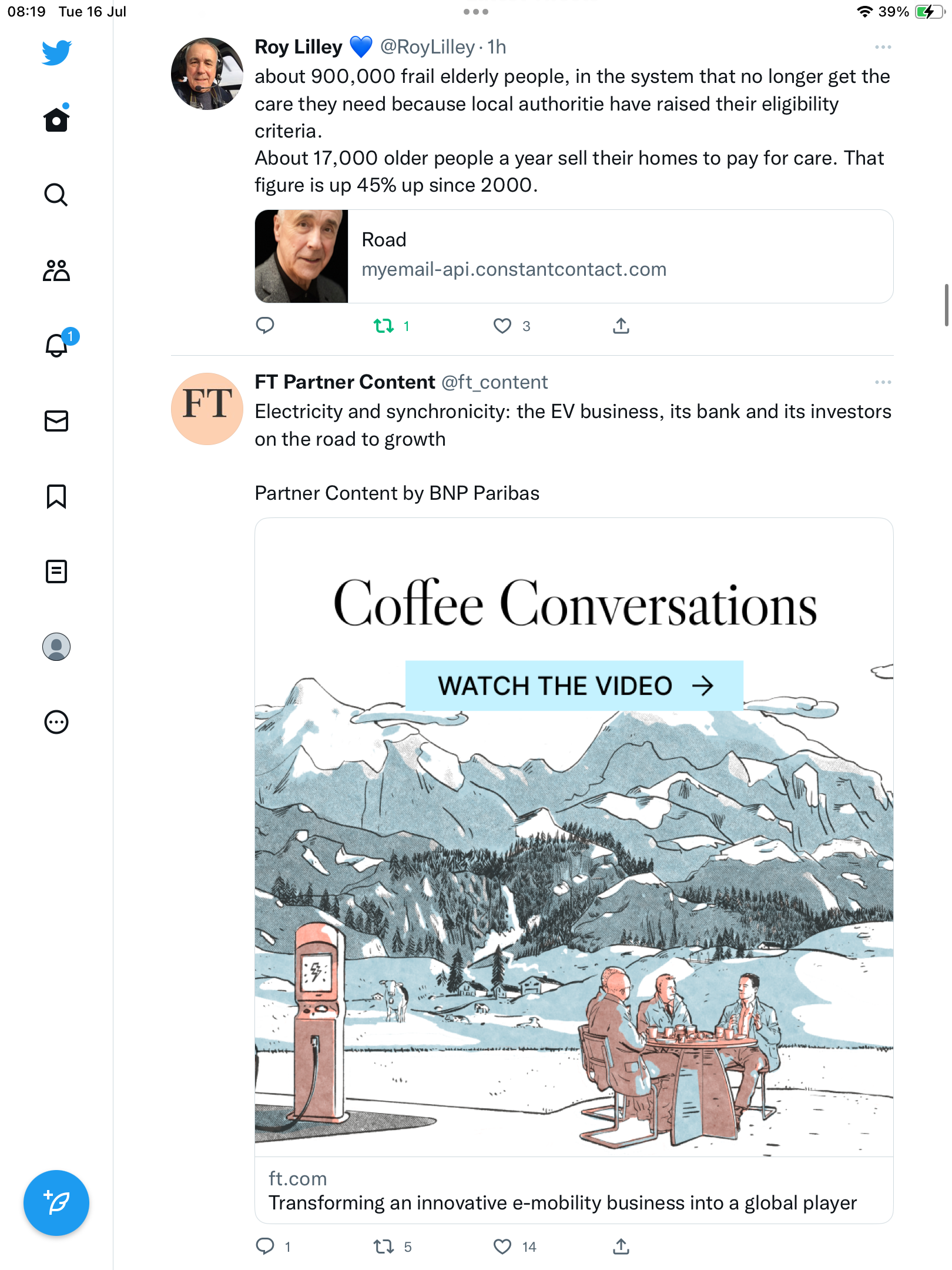Click the Watch the Video banner
This screenshot has width=952, height=1270.
[574, 686]
